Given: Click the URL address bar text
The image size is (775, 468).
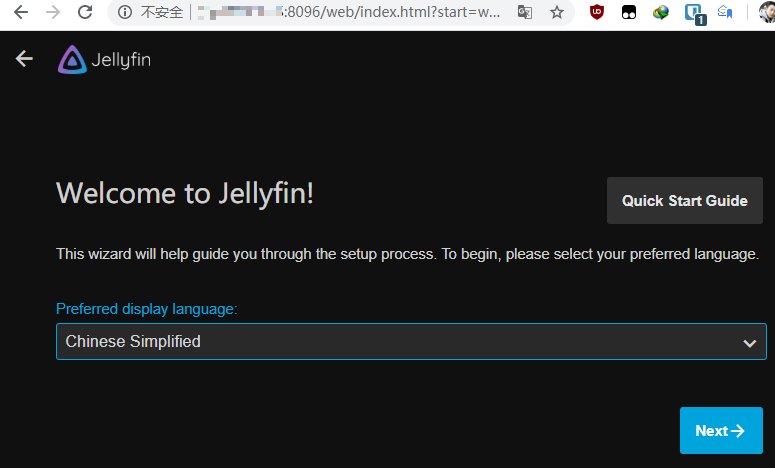Looking at the screenshot, I should pyautogui.click(x=350, y=13).
